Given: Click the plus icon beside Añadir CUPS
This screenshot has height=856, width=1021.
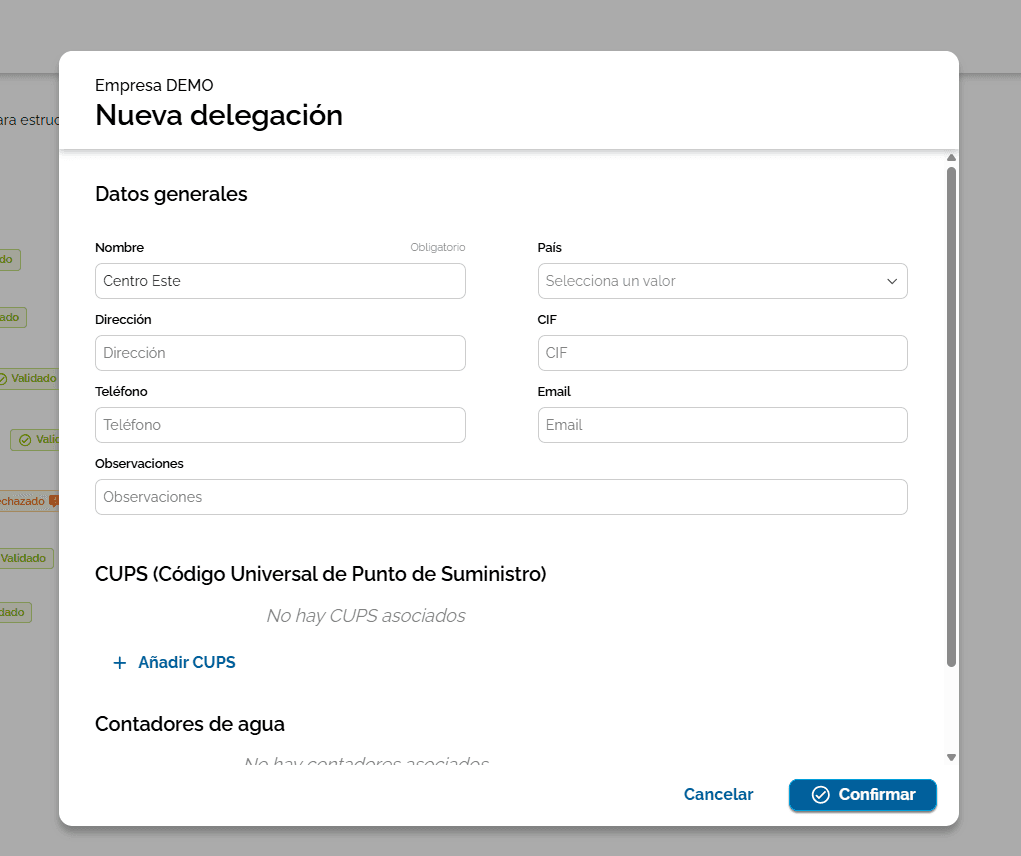Looking at the screenshot, I should click(x=120, y=663).
